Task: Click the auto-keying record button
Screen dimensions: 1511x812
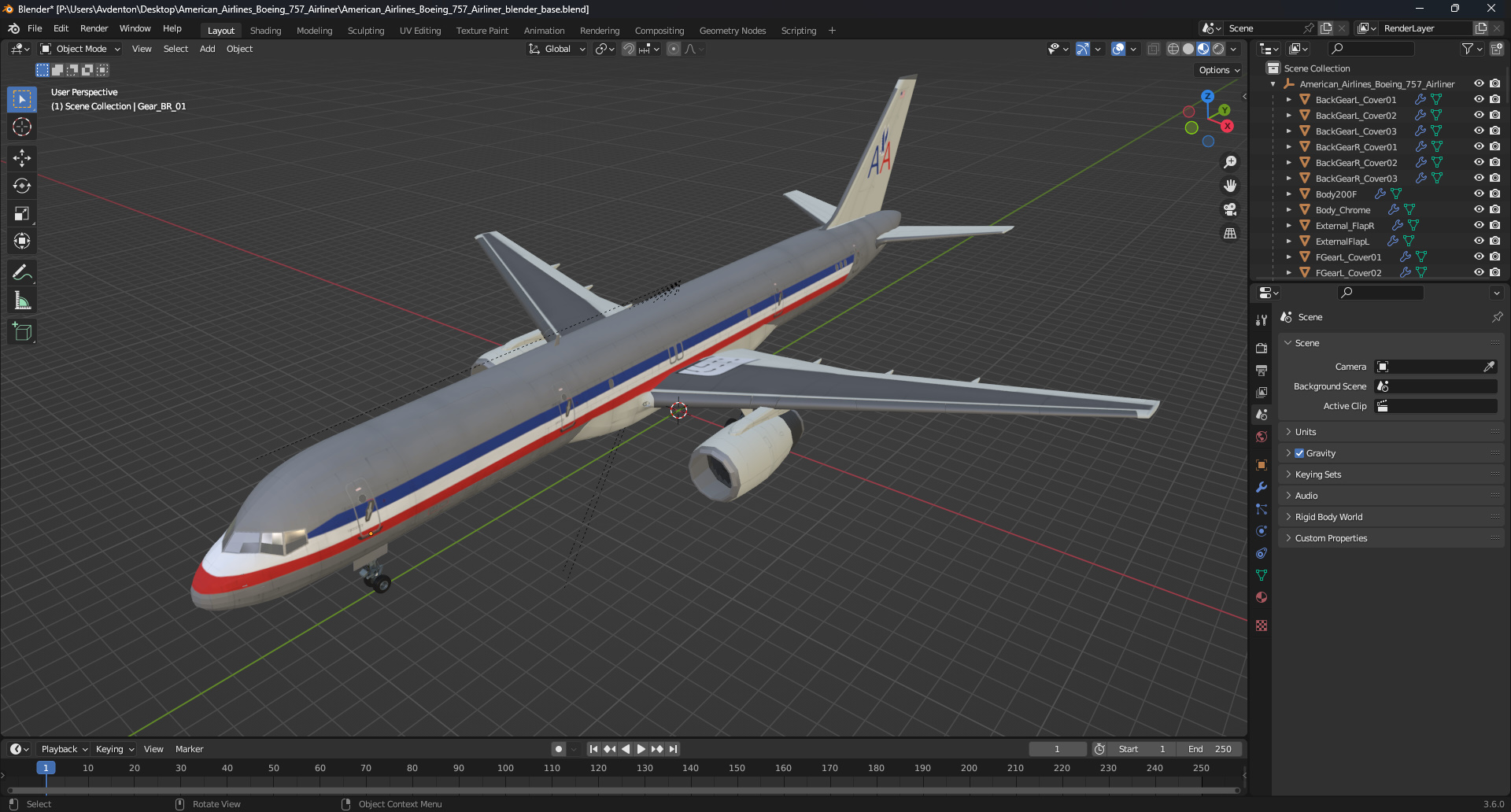Action: [559, 749]
